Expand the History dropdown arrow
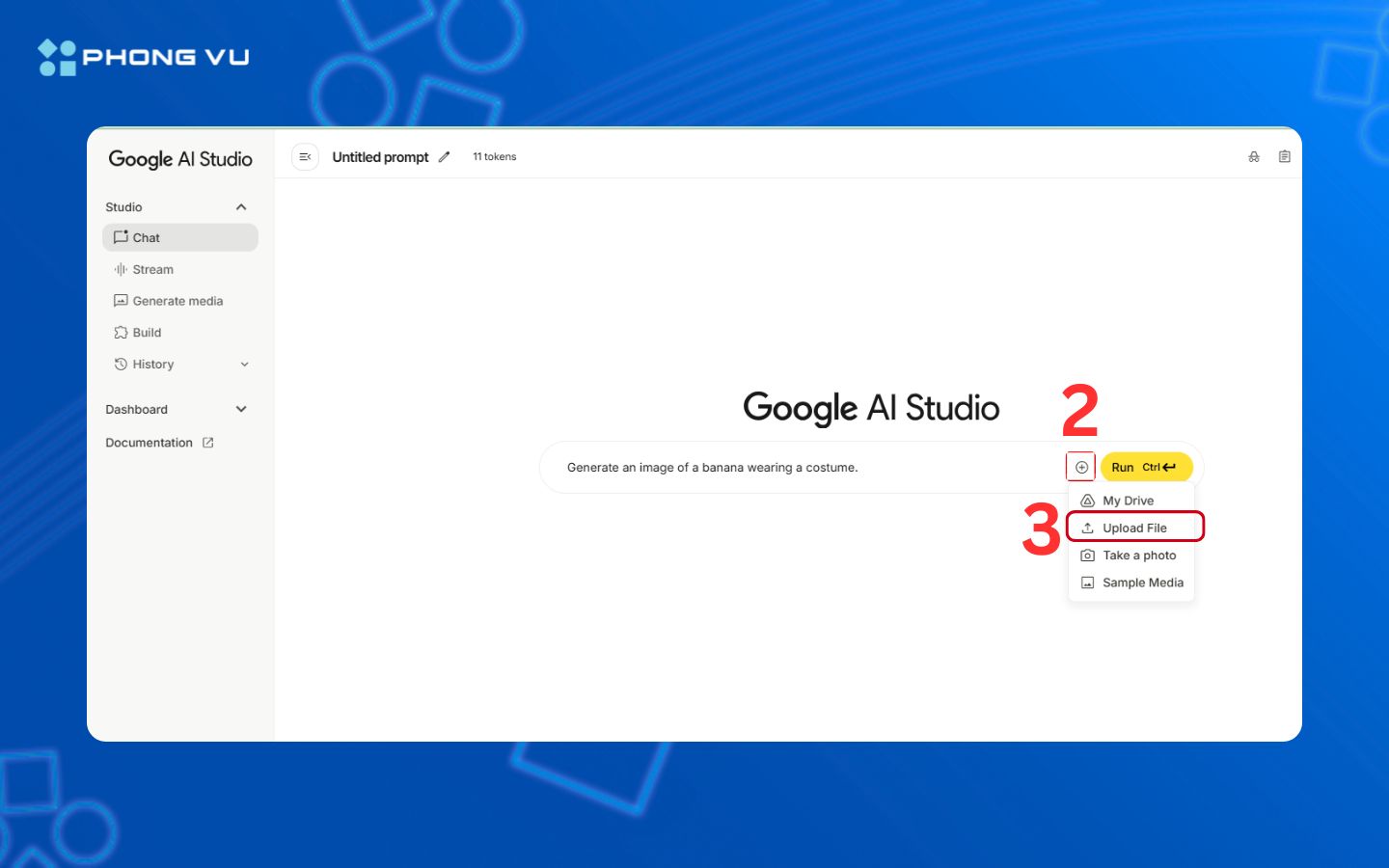 pyautogui.click(x=244, y=365)
